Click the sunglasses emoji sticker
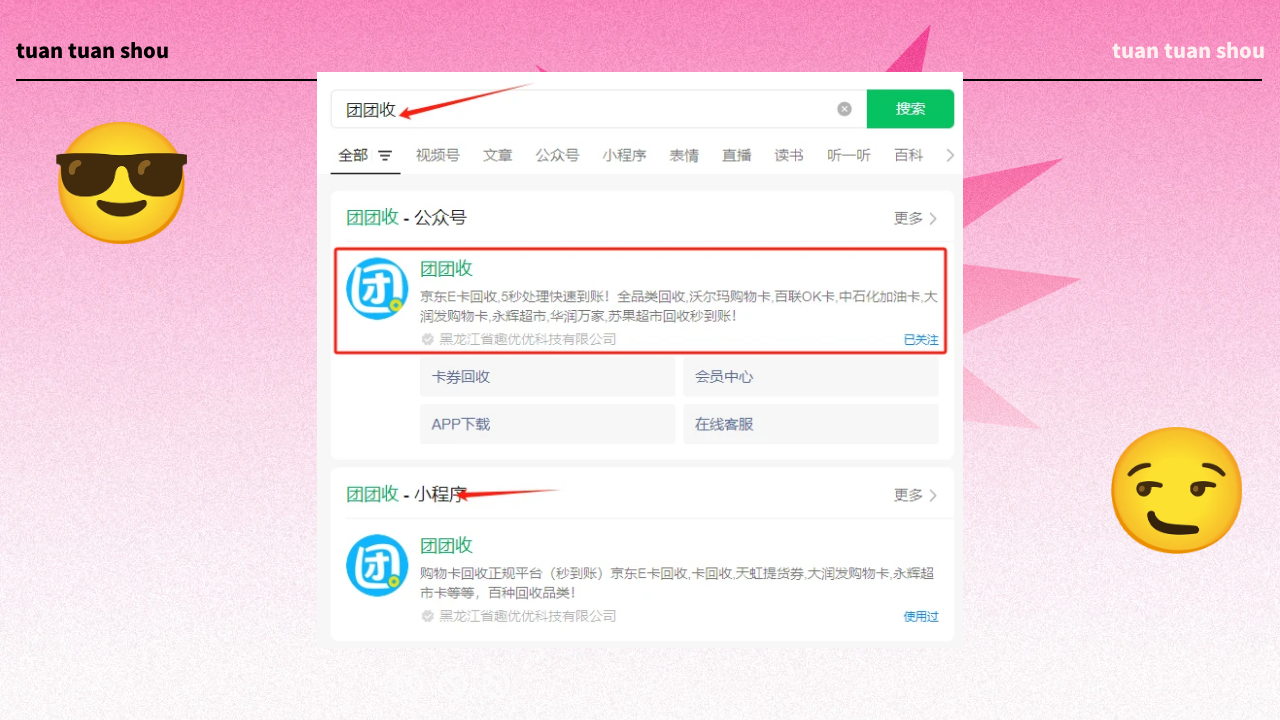The height and width of the screenshot is (720, 1280). click(x=121, y=181)
